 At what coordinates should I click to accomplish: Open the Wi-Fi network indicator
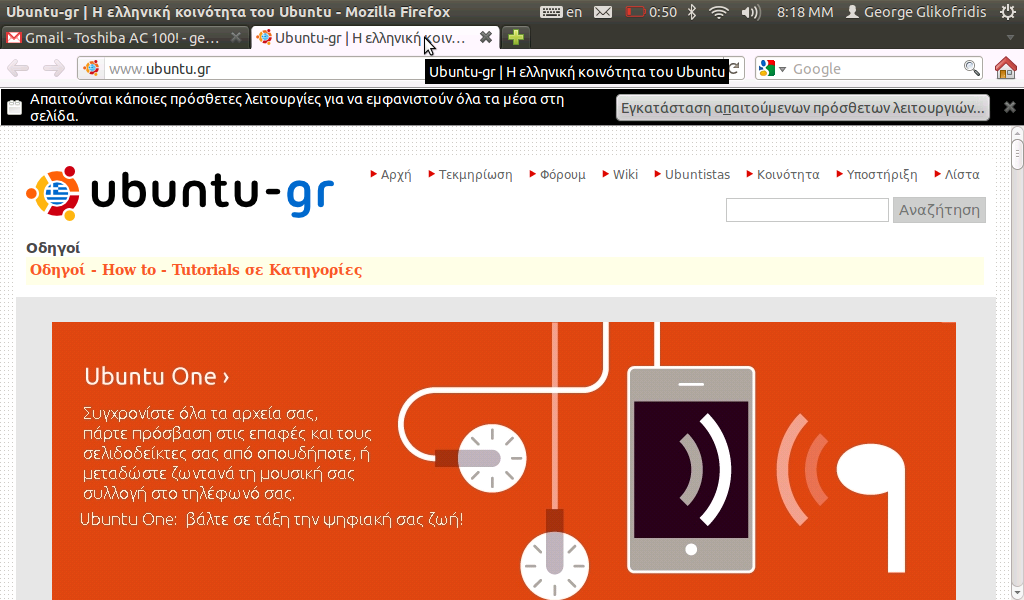click(719, 12)
